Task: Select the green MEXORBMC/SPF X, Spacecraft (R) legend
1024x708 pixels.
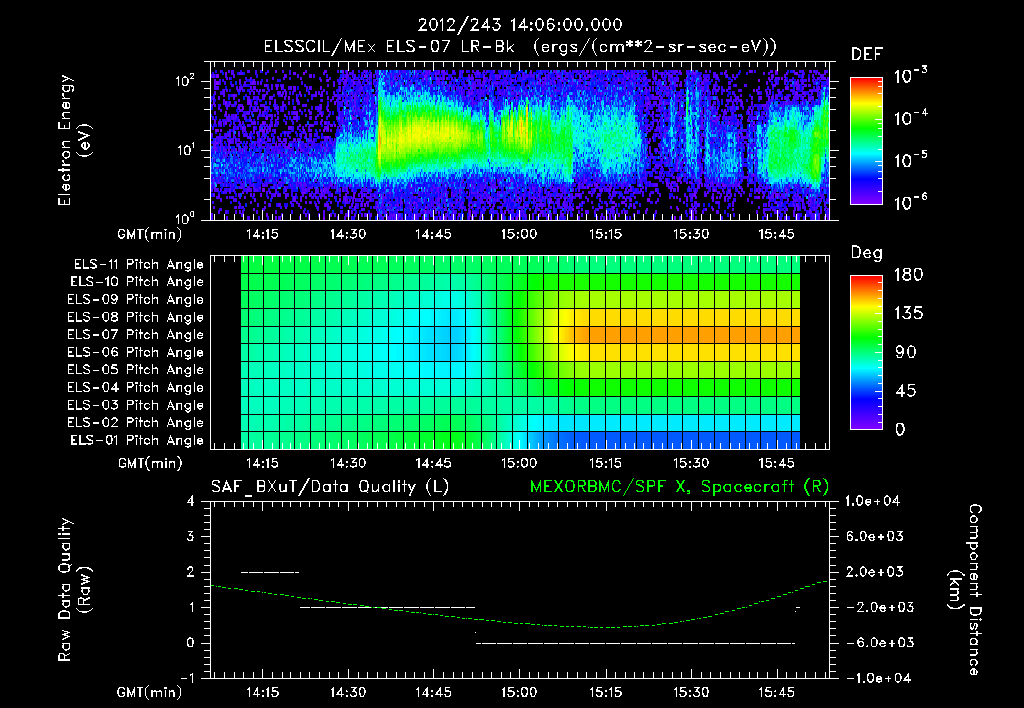Action: (679, 487)
